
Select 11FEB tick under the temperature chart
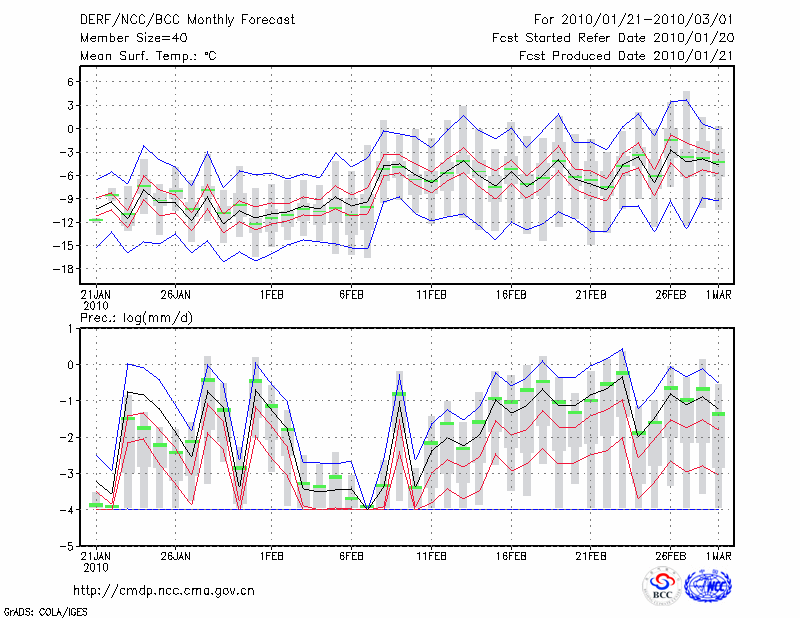click(431, 296)
